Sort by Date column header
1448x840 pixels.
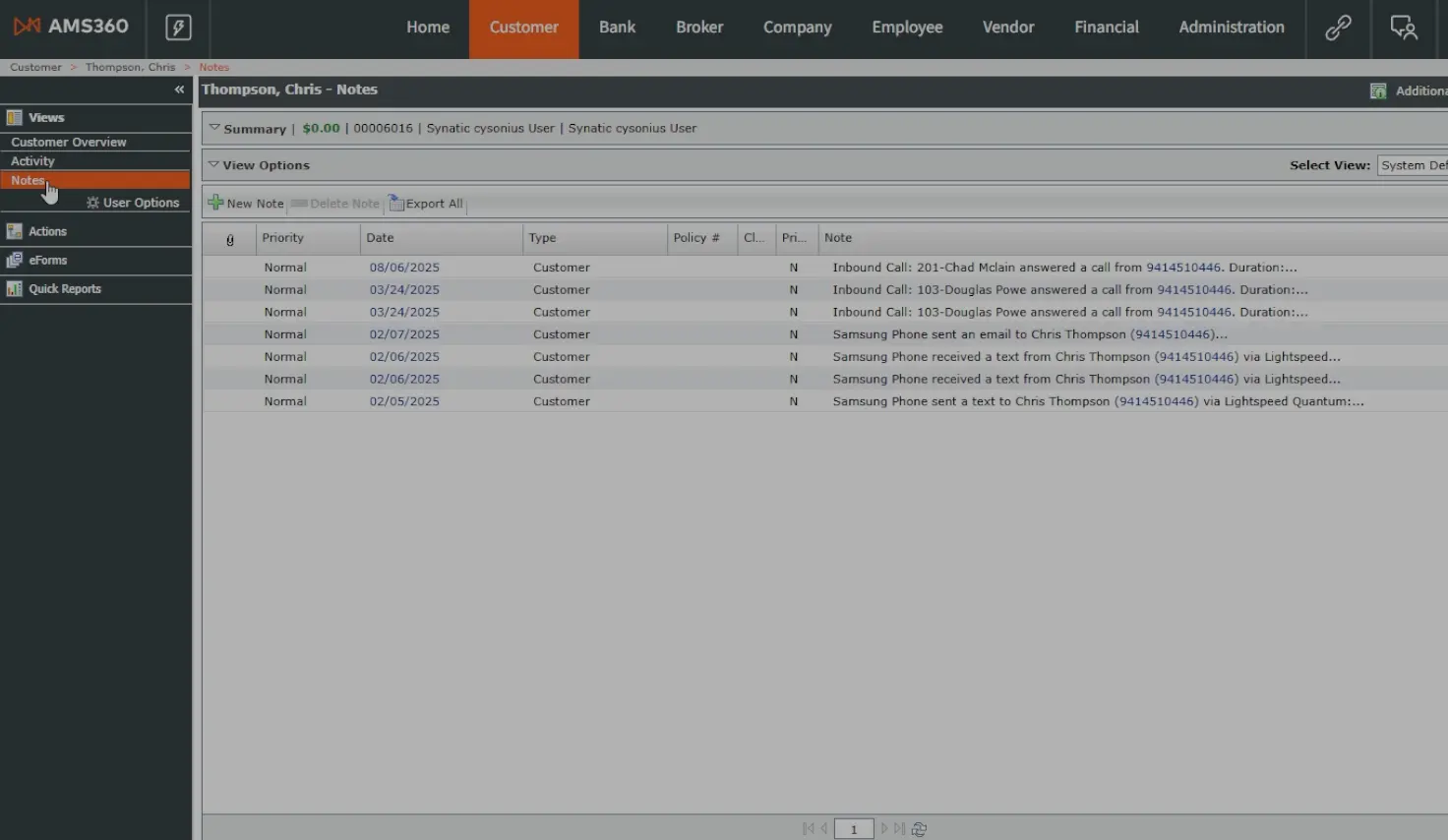[x=442, y=238]
